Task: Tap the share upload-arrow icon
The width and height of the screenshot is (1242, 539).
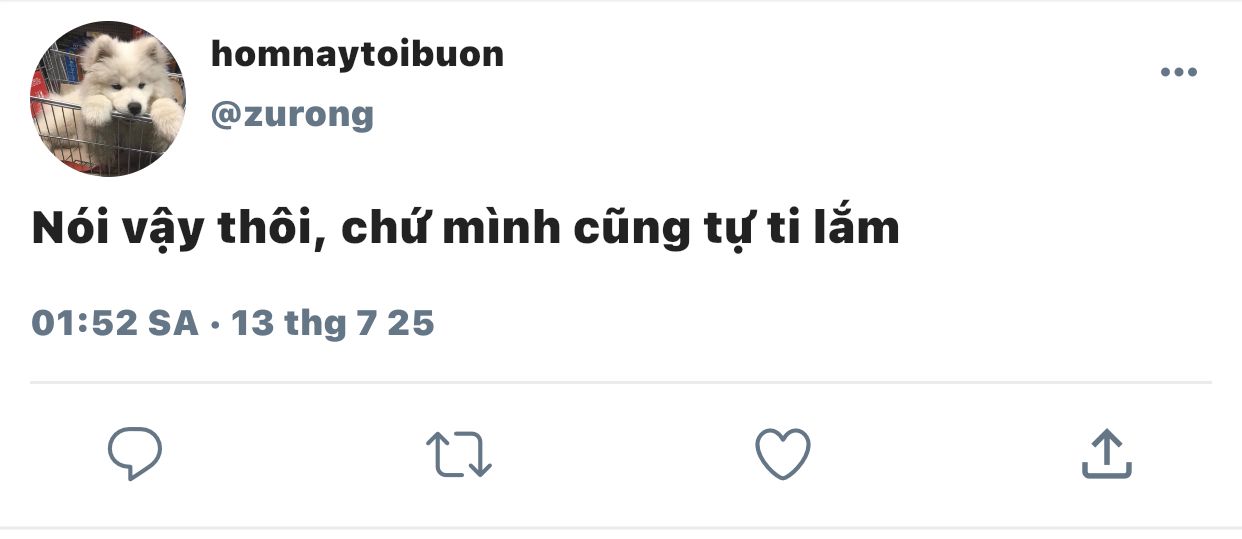Action: pyautogui.click(x=1107, y=454)
